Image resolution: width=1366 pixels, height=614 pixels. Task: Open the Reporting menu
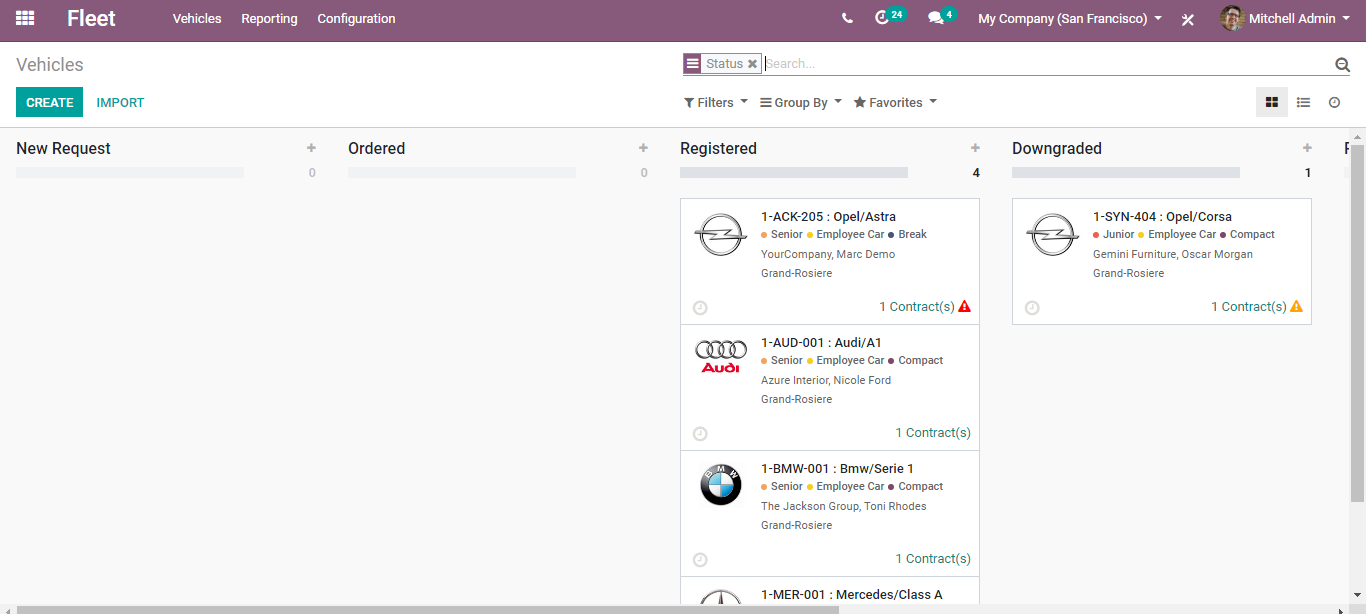coord(269,18)
